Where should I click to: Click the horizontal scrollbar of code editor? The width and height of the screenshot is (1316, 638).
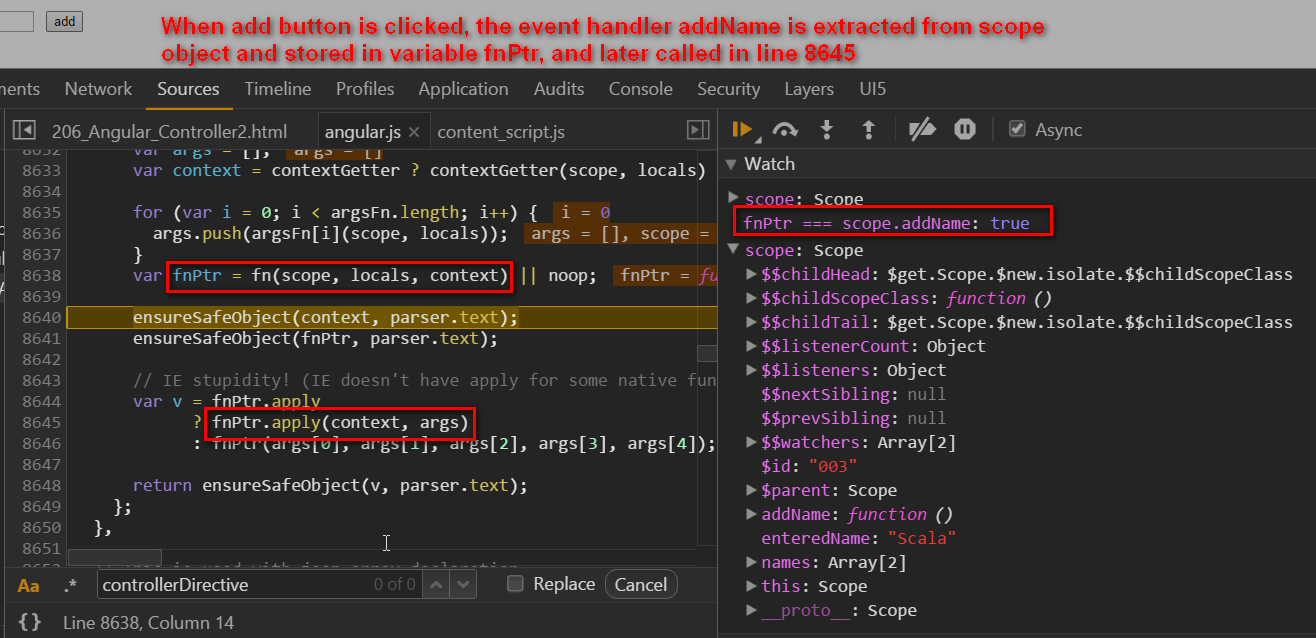pos(114,557)
